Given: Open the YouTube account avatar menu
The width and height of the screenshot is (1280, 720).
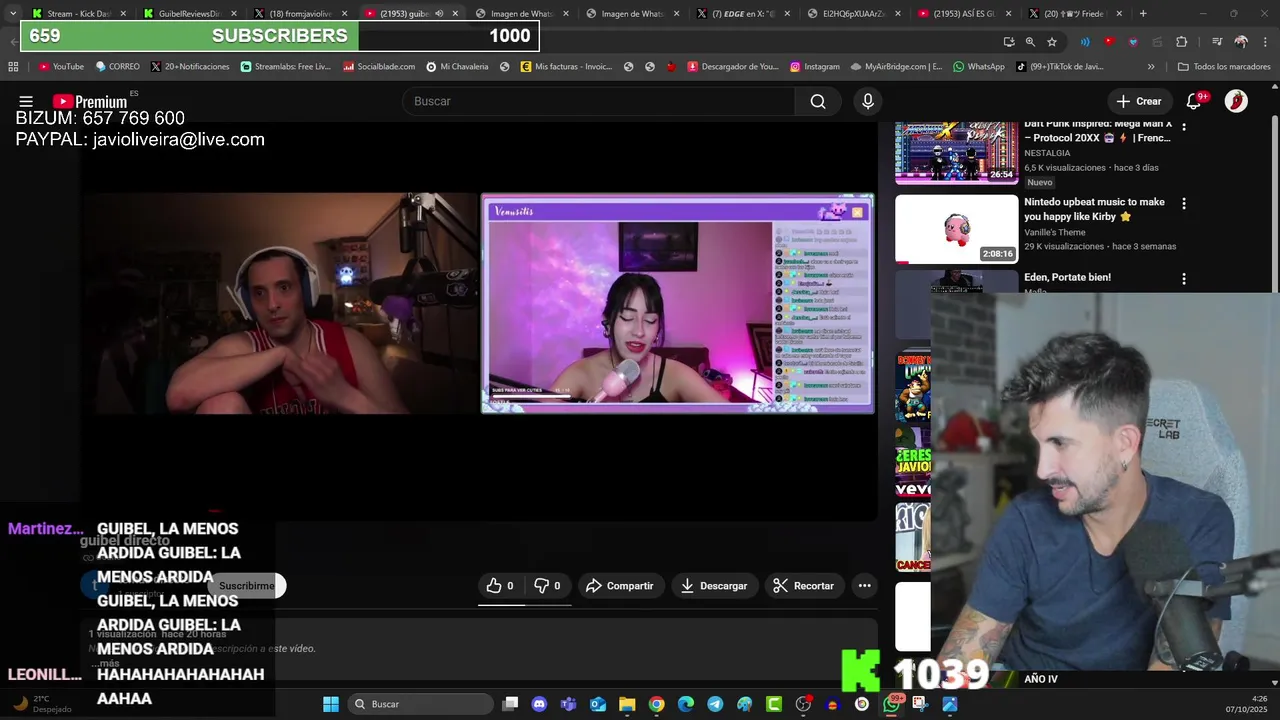Looking at the screenshot, I should click(1236, 101).
